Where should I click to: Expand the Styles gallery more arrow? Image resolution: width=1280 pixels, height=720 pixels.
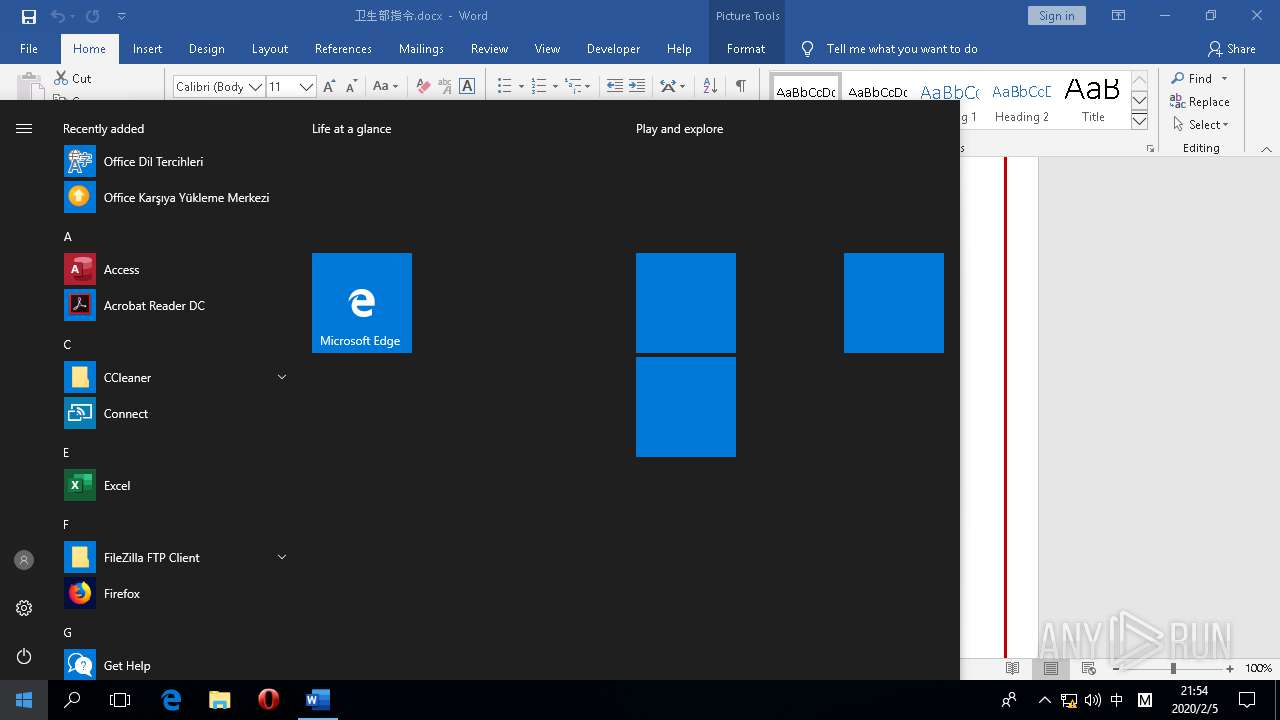(x=1139, y=121)
